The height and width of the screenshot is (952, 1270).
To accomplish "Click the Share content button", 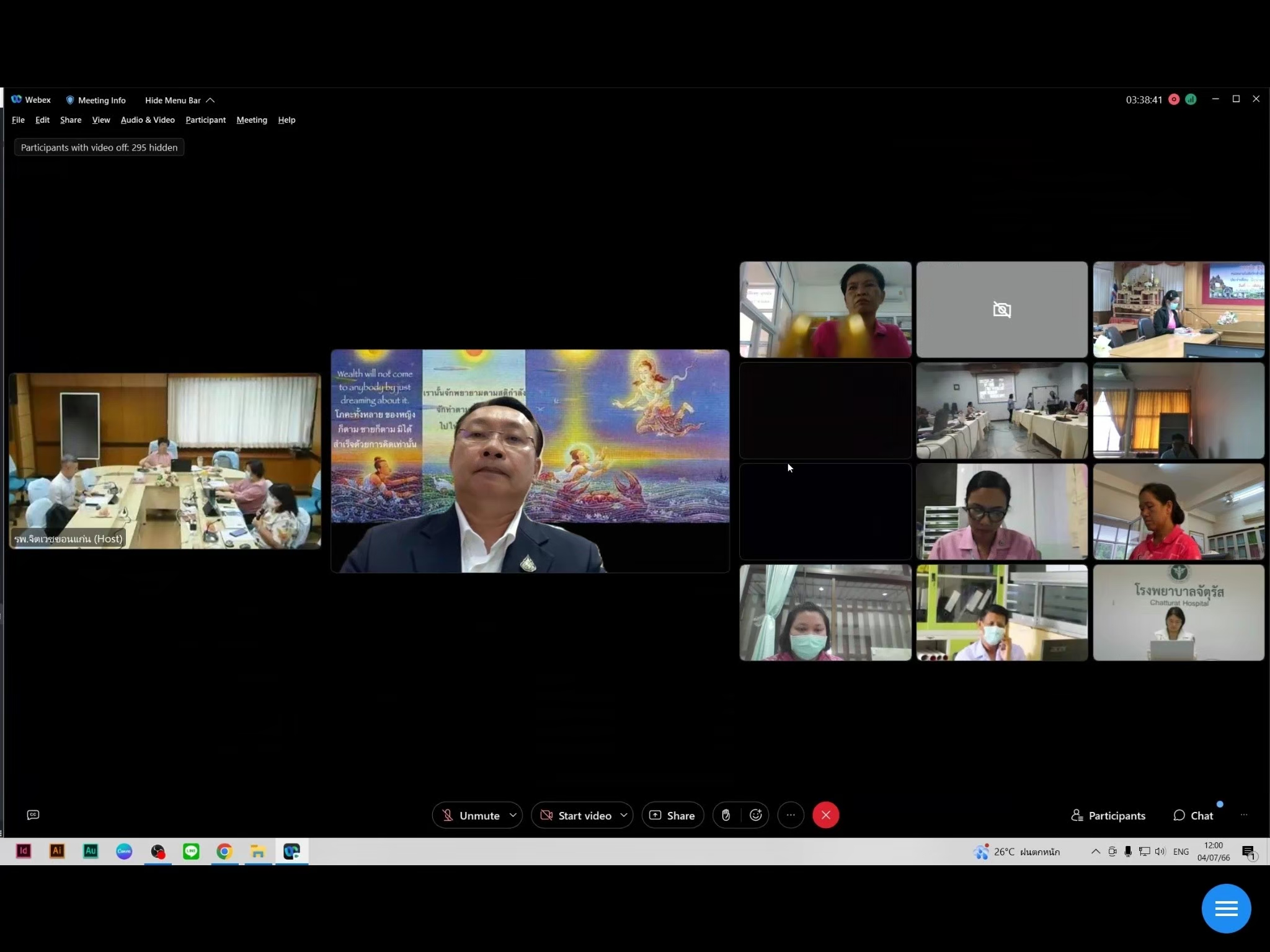I will pos(672,815).
